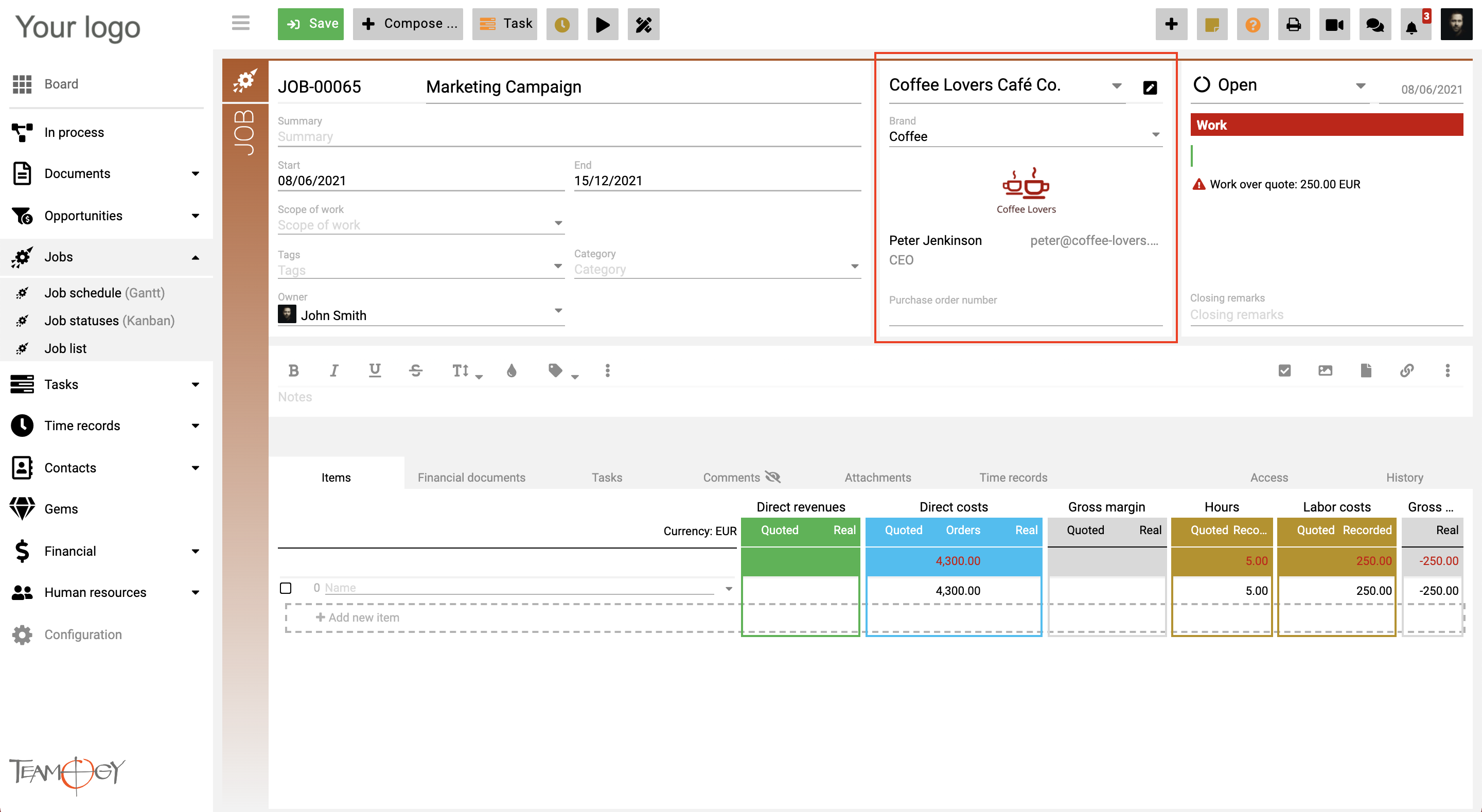1482x812 pixels.
Task: Click the Compose button
Action: click(408, 24)
